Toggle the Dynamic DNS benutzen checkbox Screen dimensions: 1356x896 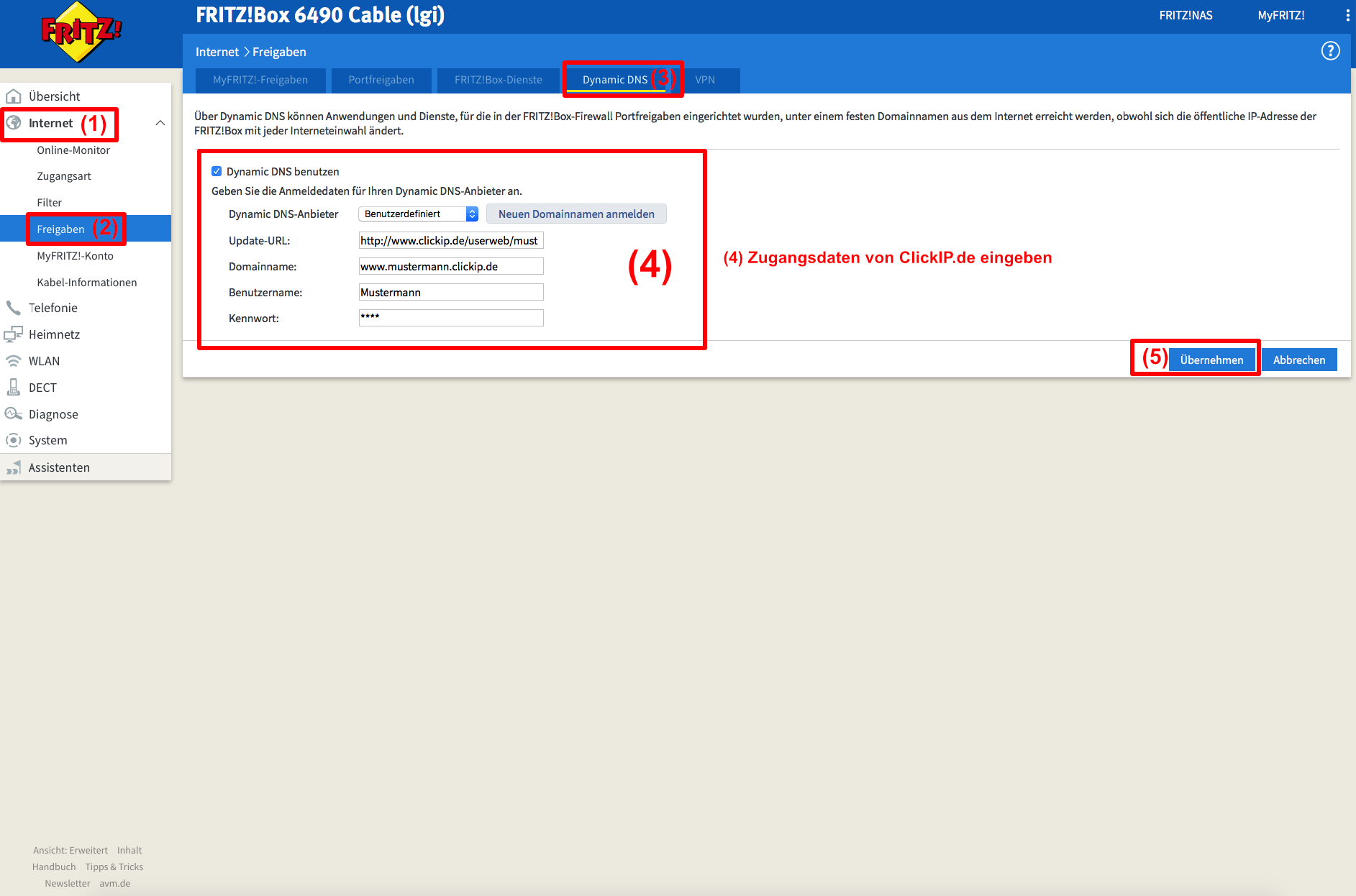point(217,171)
